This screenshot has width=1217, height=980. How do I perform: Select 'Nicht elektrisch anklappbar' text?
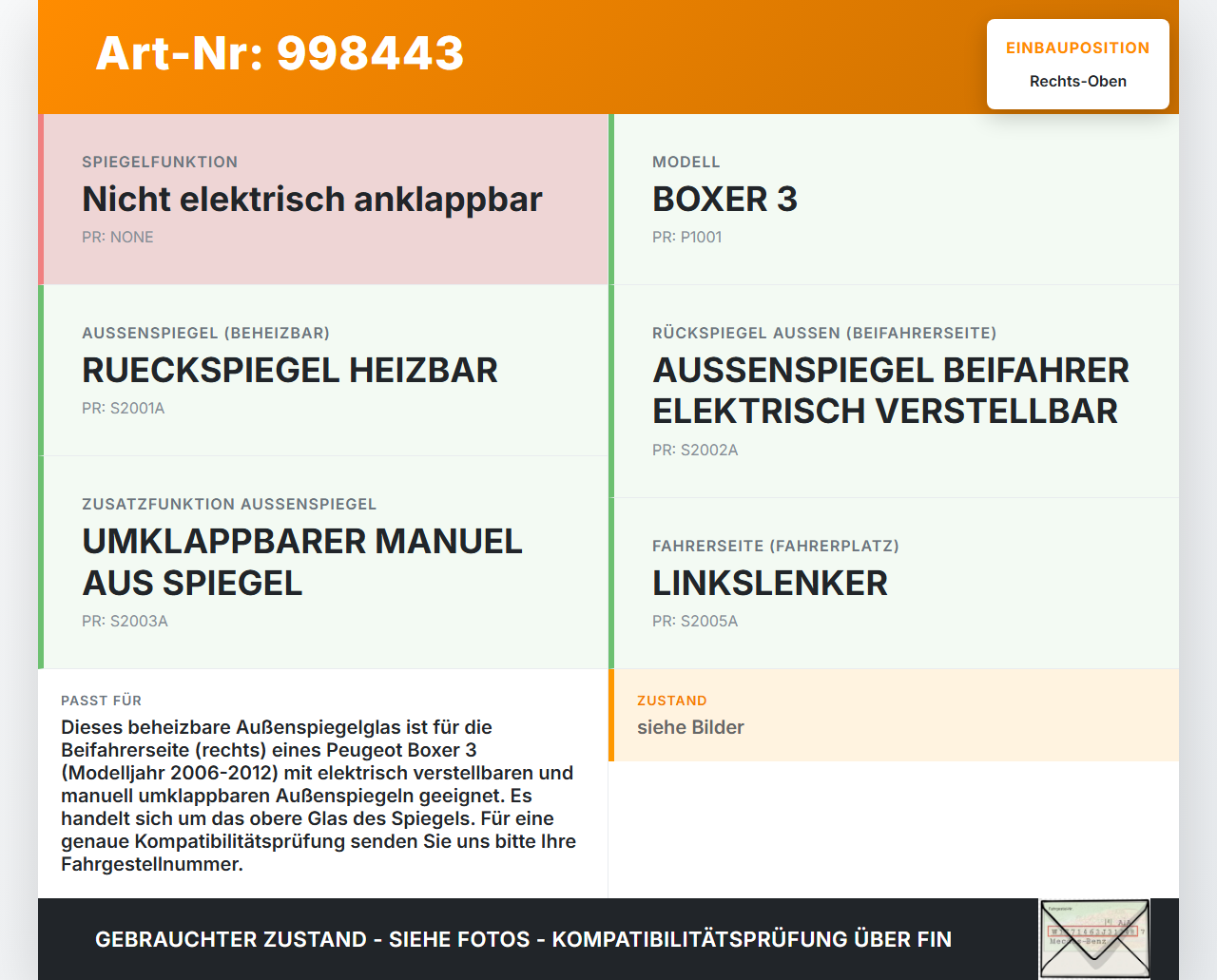tap(312, 199)
